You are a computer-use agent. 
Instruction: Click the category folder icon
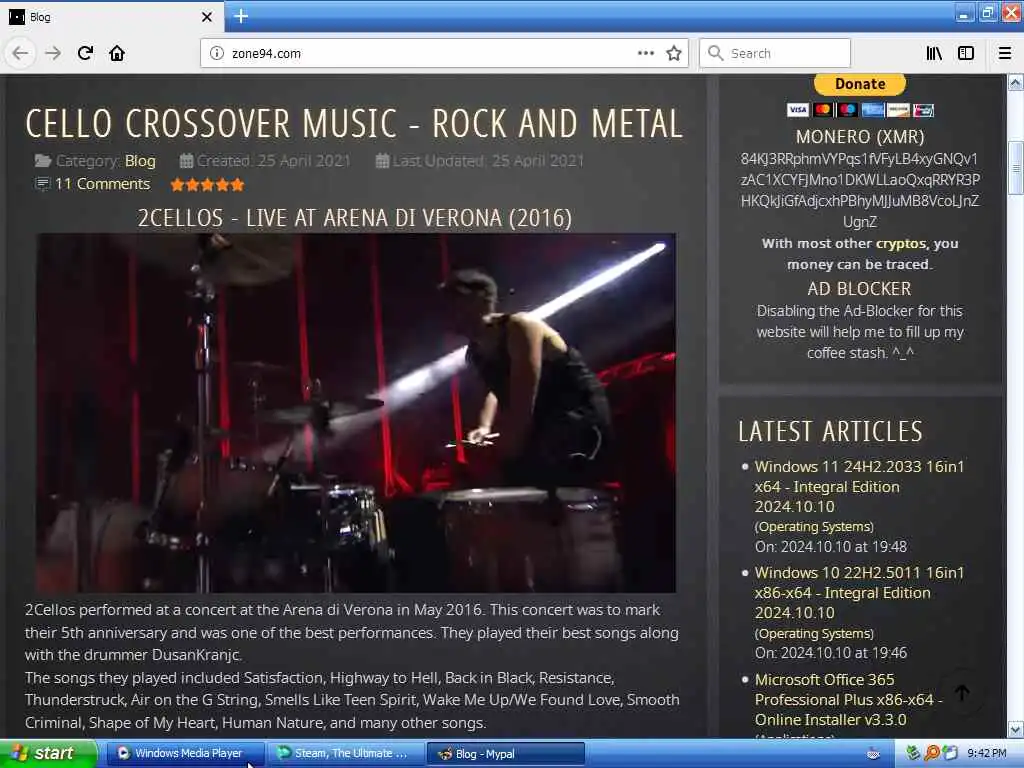[x=43, y=161]
